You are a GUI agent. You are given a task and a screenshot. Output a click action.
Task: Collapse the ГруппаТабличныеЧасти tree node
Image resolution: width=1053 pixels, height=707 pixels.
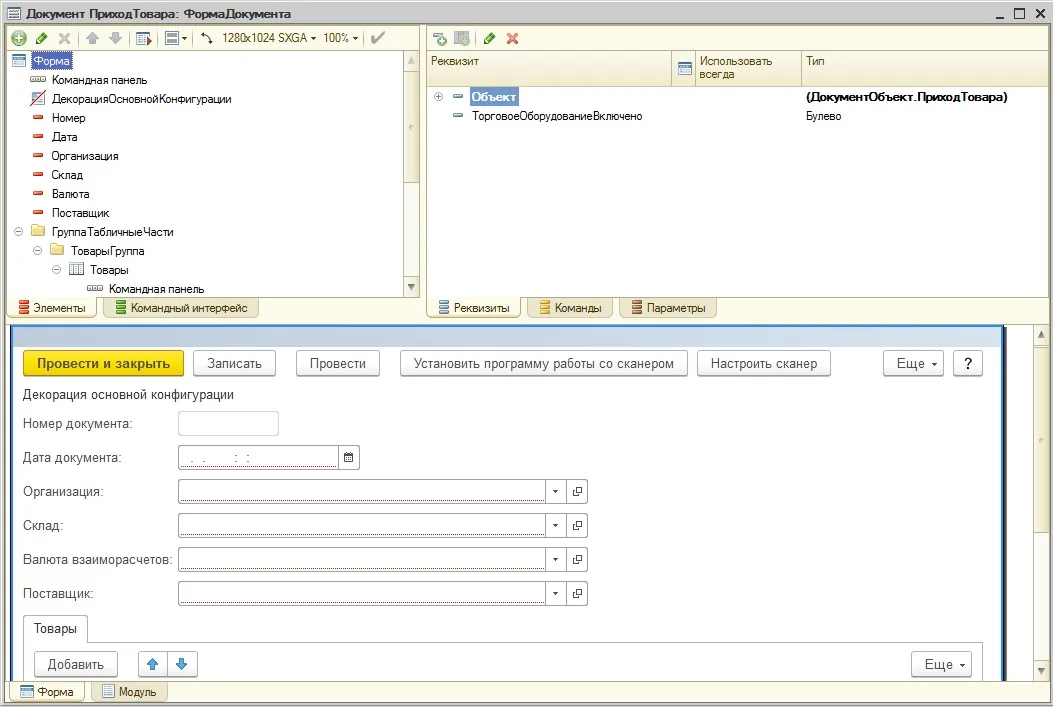pyautogui.click(x=19, y=232)
